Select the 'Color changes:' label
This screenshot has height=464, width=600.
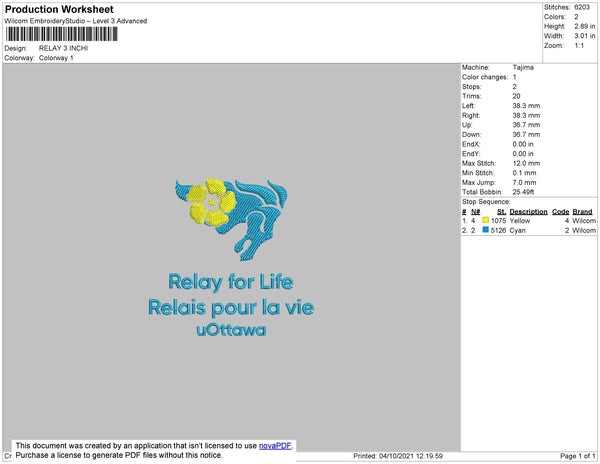click(x=485, y=77)
